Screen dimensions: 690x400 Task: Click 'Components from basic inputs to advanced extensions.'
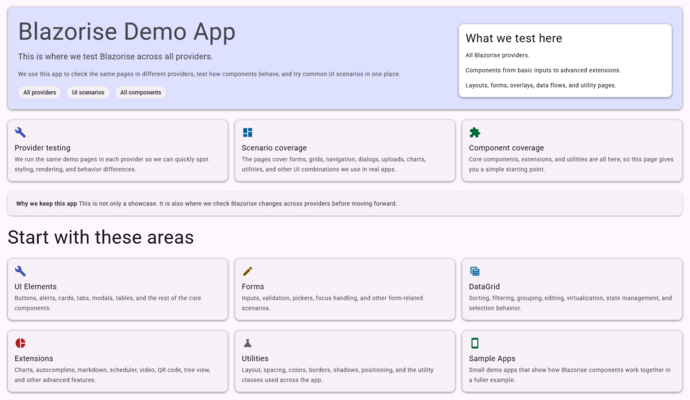(543, 70)
